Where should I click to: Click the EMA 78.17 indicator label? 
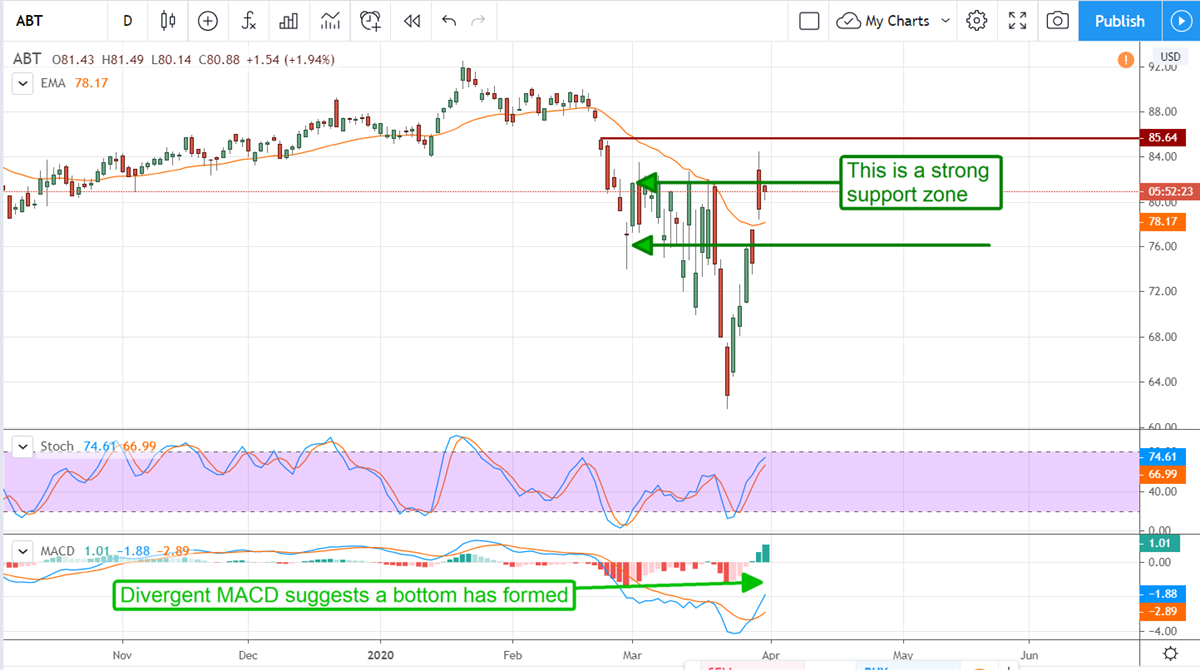74,84
